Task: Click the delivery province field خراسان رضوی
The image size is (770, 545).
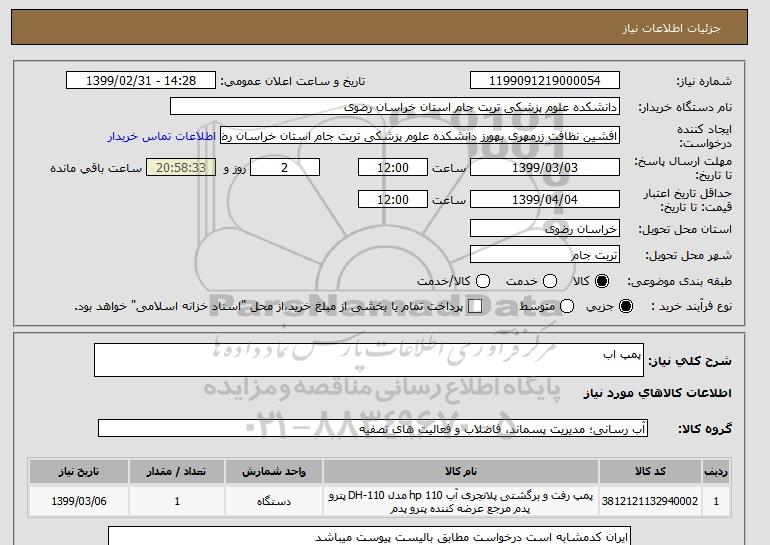Action: coord(545,229)
